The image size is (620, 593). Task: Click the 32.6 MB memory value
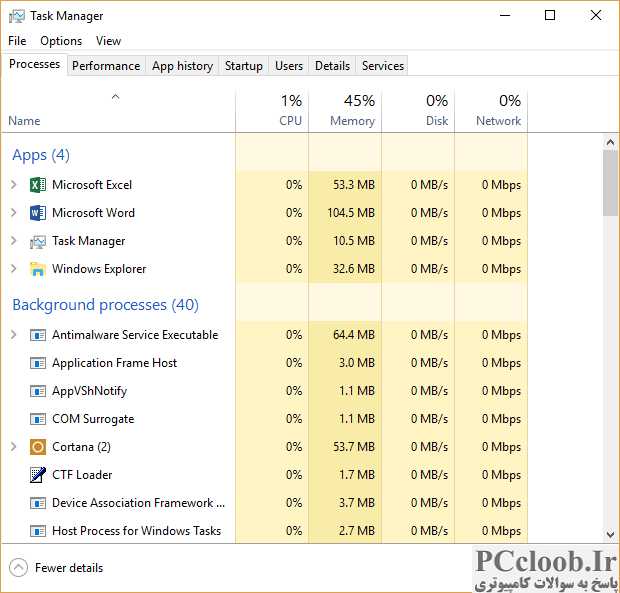point(353,269)
